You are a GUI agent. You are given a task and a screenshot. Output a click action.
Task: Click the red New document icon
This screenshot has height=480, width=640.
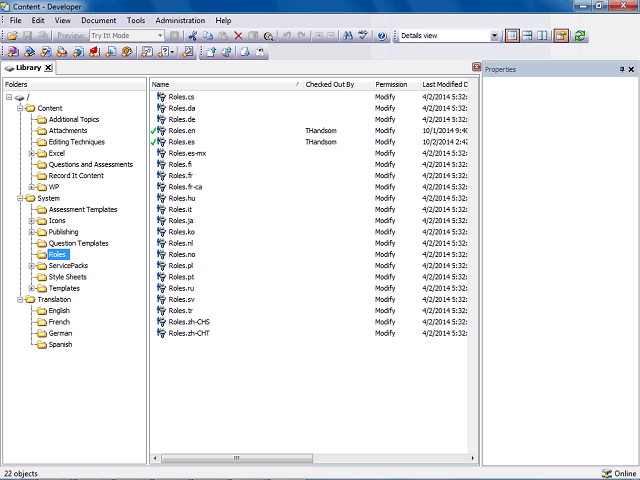pos(95,52)
